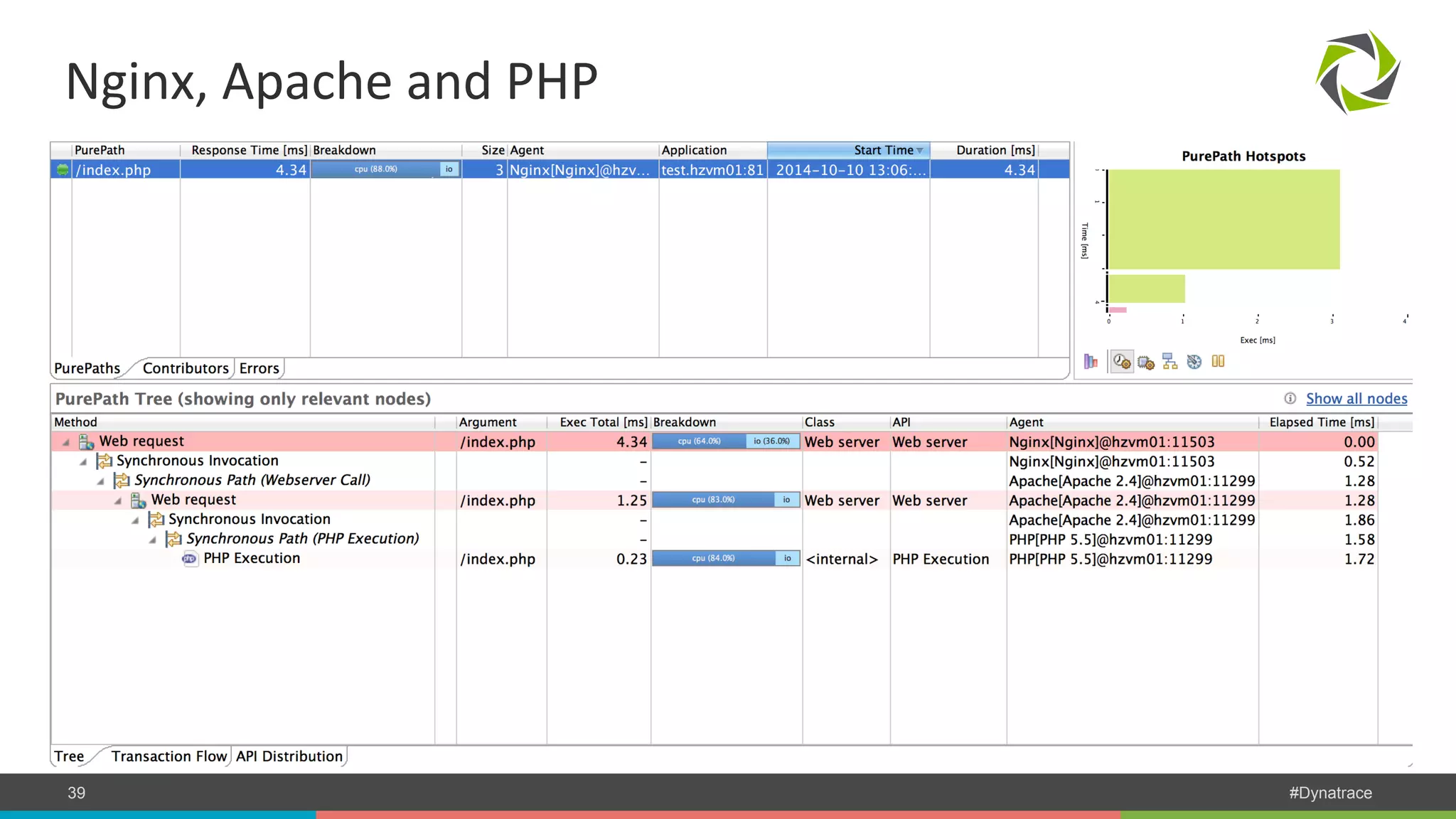The image size is (1456, 819).
Task: Click the Application column header
Action: [x=713, y=150]
